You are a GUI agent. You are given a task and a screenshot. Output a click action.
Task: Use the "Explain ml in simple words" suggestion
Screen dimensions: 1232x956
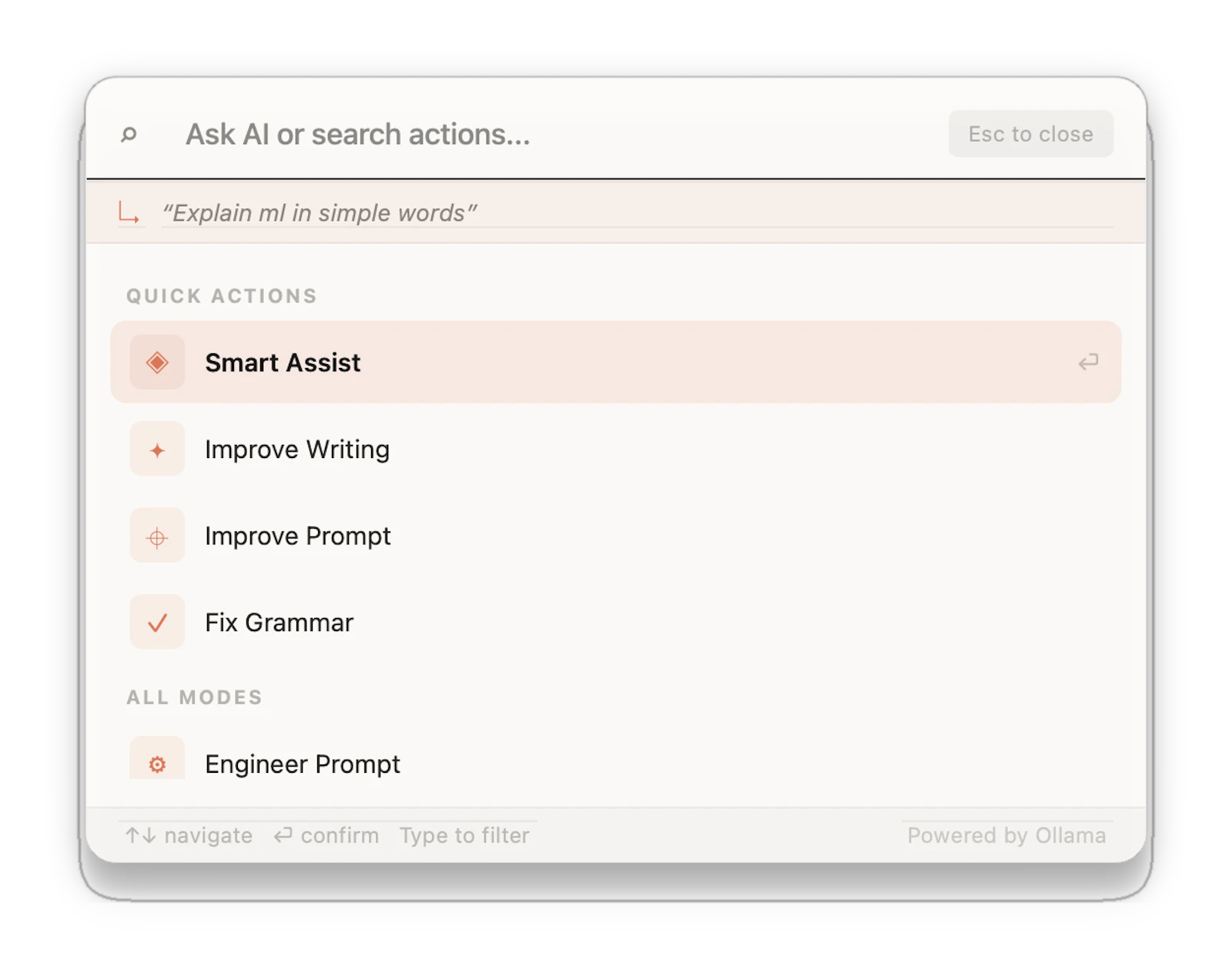click(x=319, y=212)
